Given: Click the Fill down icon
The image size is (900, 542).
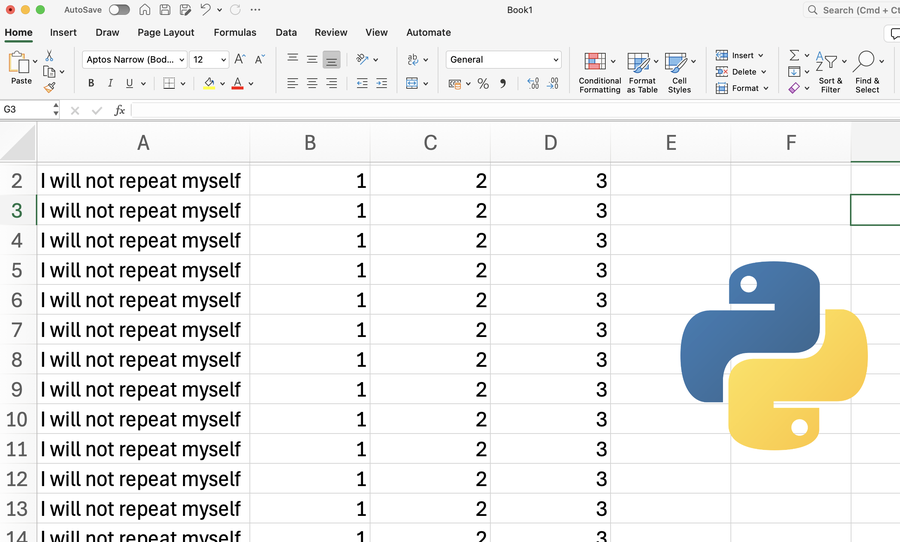Looking at the screenshot, I should point(794,72).
